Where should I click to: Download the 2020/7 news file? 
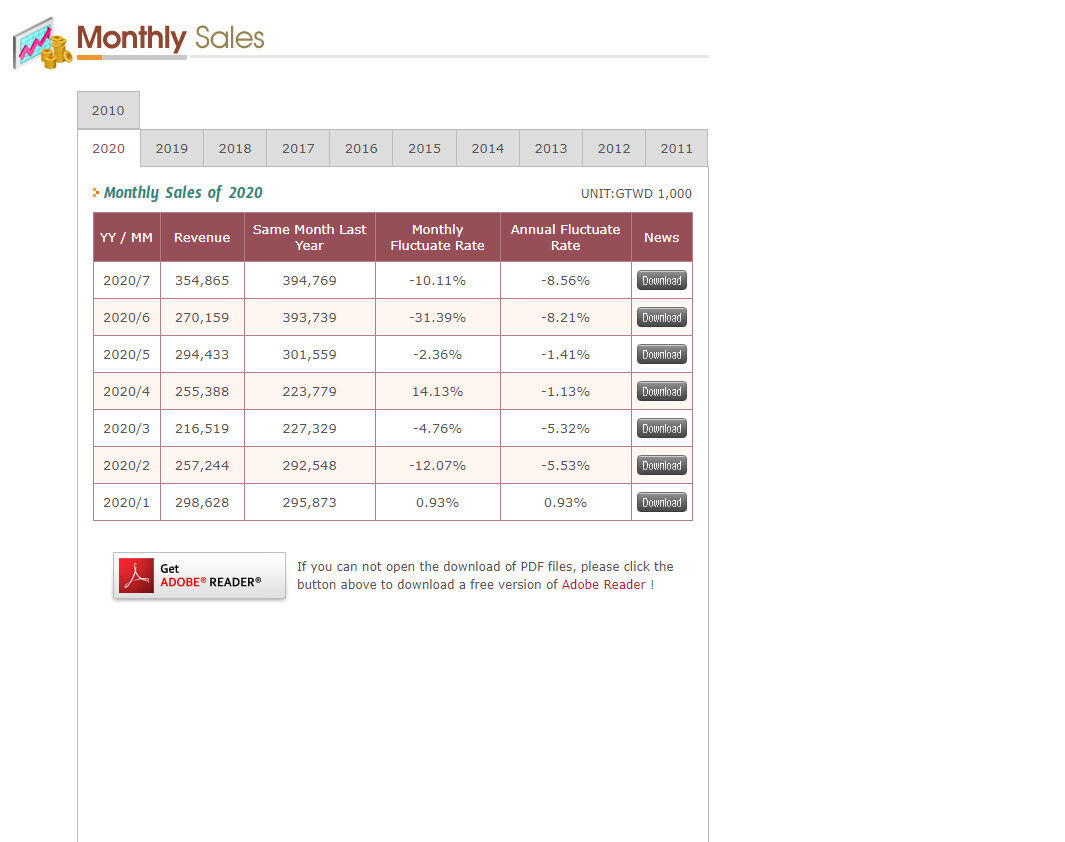662,280
